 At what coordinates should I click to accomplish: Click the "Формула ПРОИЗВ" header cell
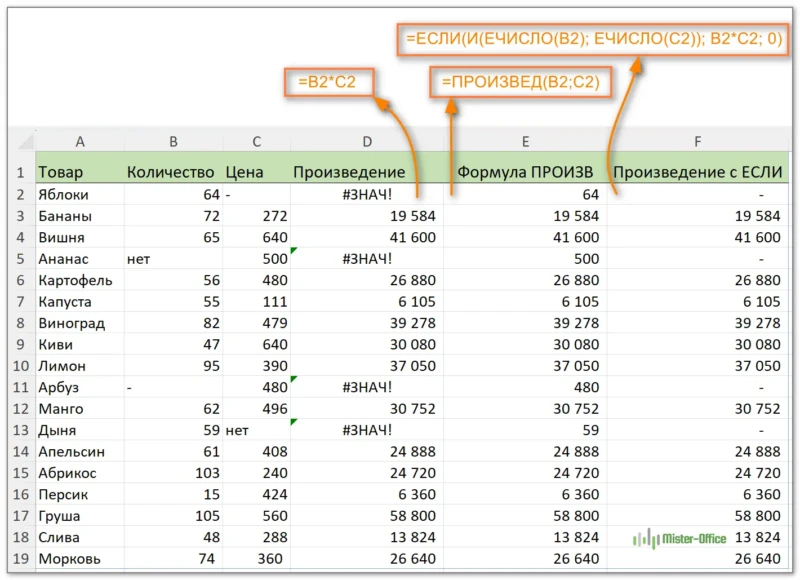(x=525, y=172)
